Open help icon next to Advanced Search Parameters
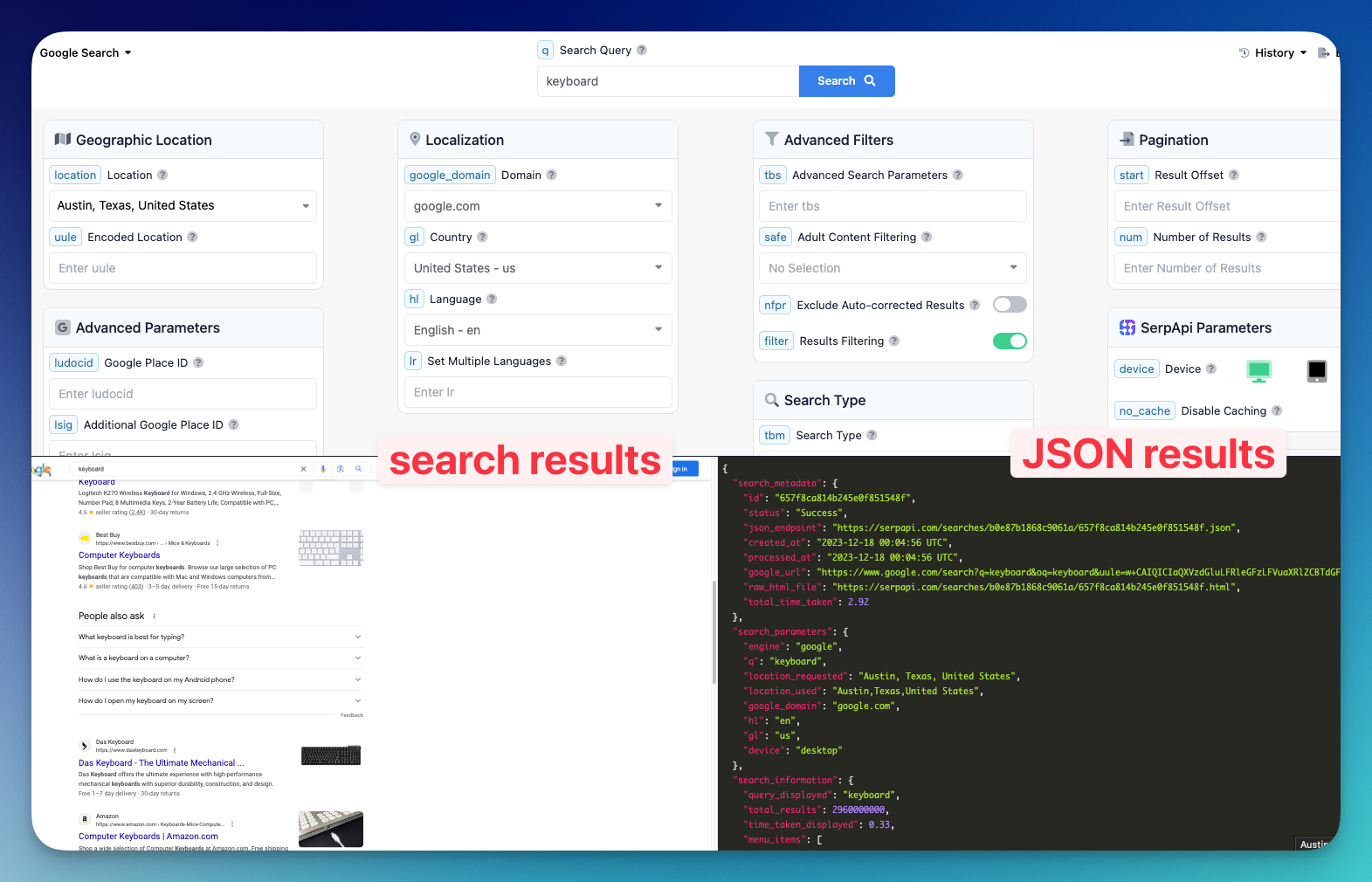Viewport: 1372px width, 882px height. (x=958, y=175)
